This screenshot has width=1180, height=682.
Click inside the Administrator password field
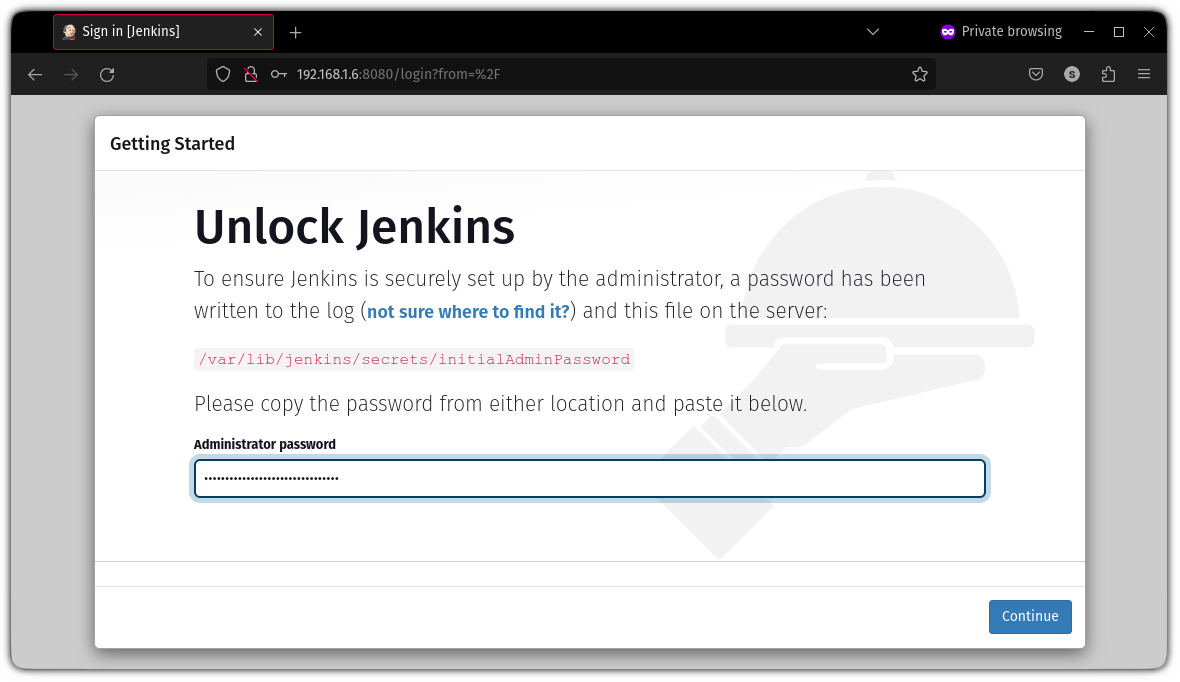click(x=589, y=478)
